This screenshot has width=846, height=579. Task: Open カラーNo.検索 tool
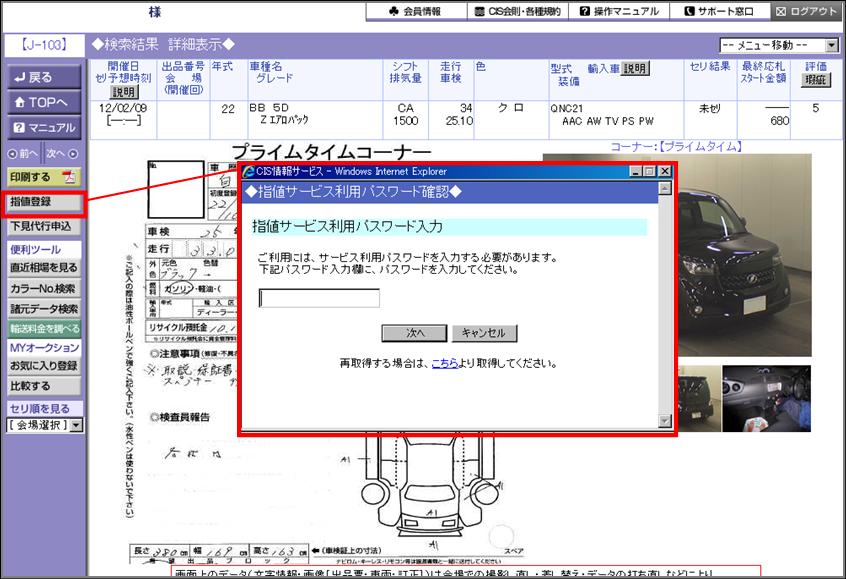(x=44, y=289)
